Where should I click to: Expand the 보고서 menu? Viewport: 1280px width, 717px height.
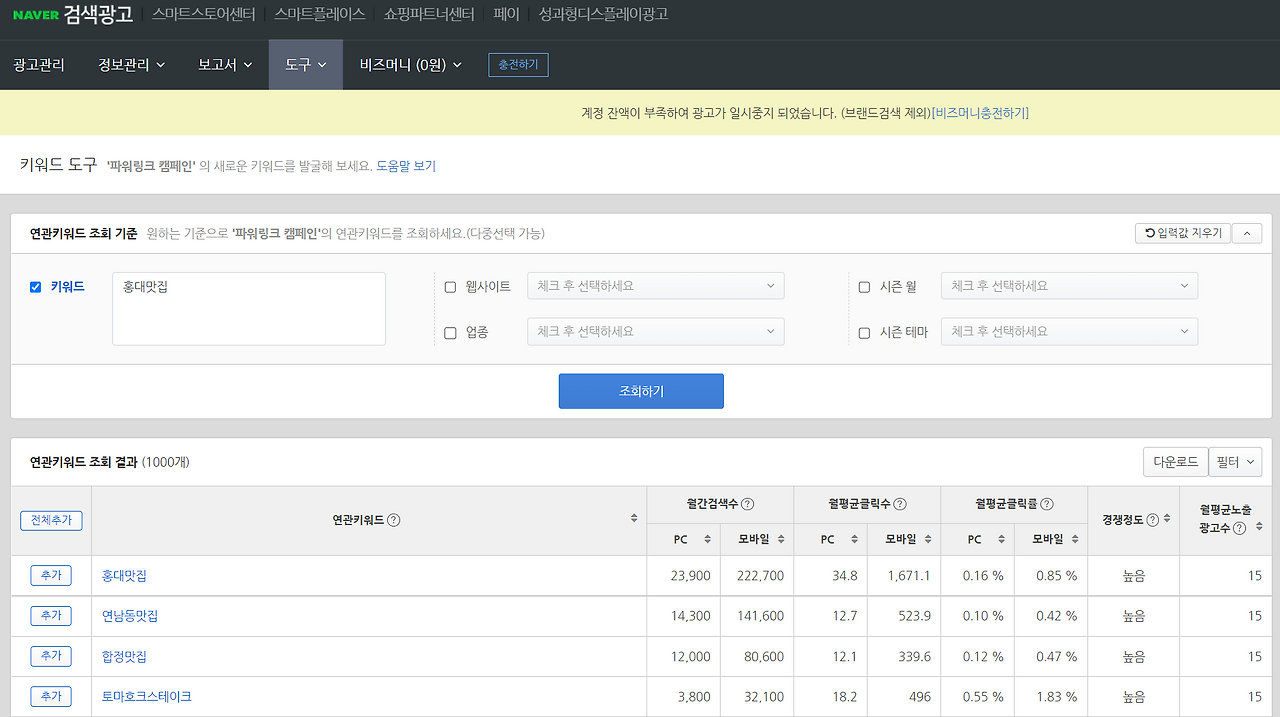(225, 65)
